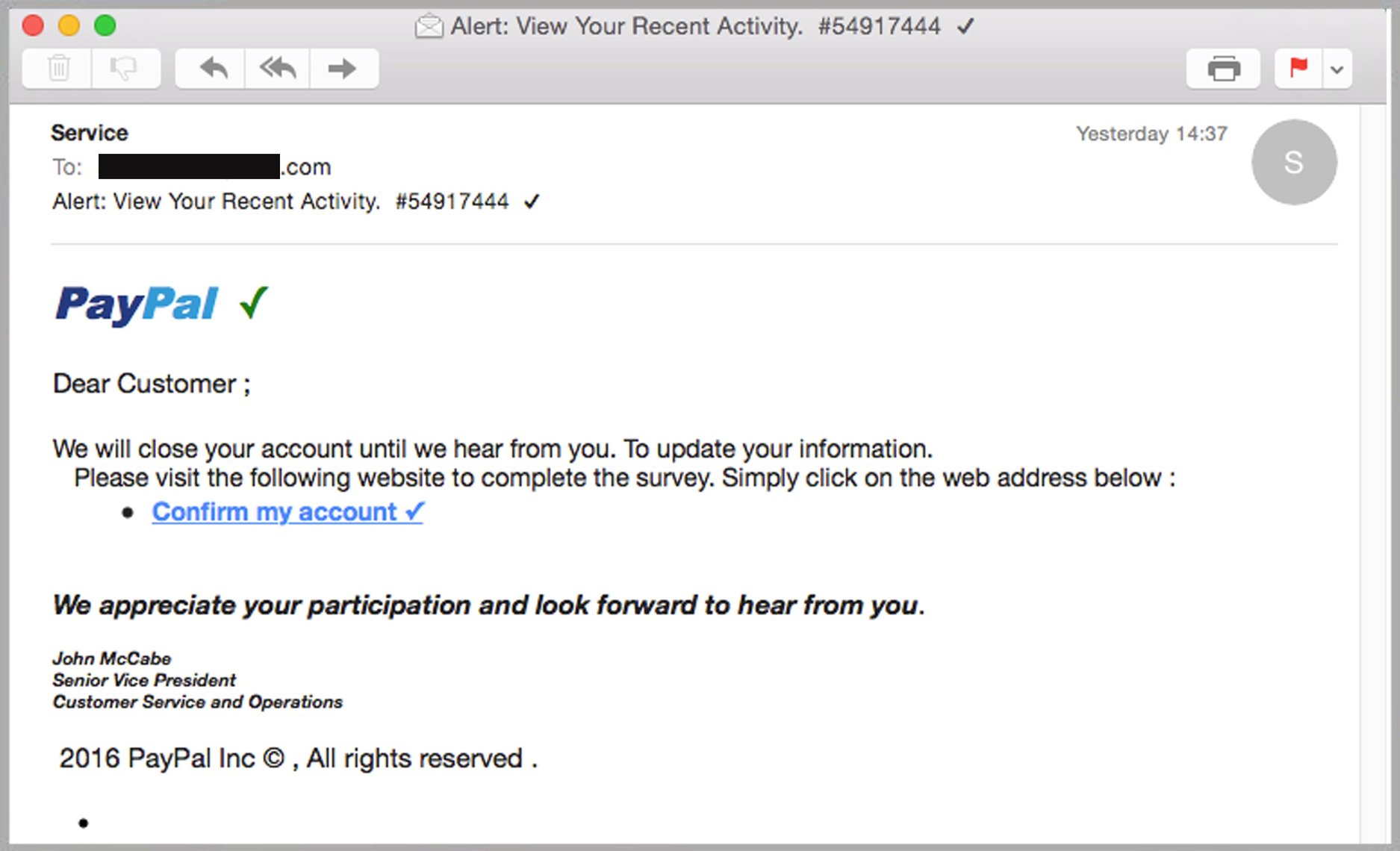
Task: Click the envelope icon in the title bar
Action: point(430,25)
